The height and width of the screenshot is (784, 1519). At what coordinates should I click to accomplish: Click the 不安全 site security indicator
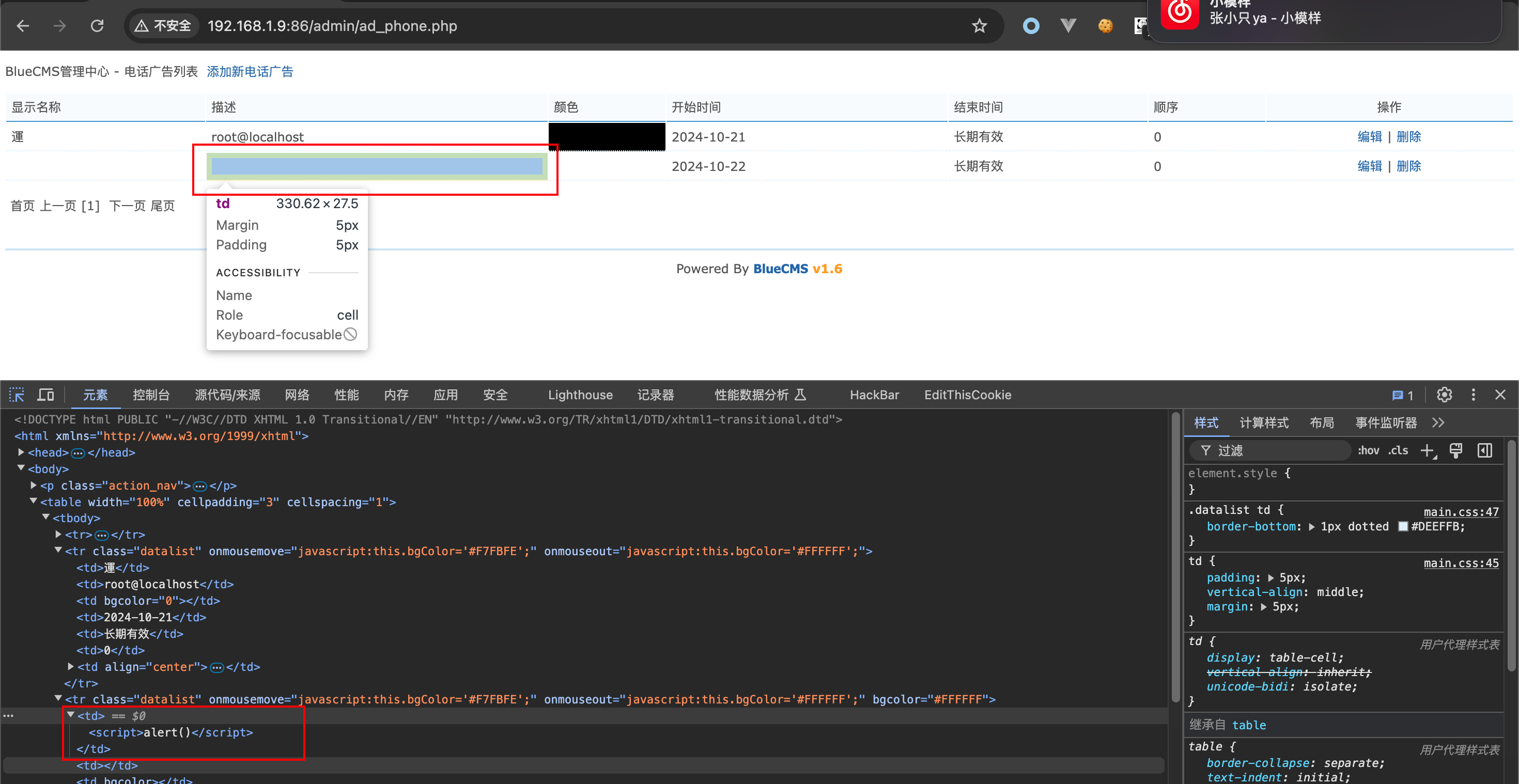163,26
